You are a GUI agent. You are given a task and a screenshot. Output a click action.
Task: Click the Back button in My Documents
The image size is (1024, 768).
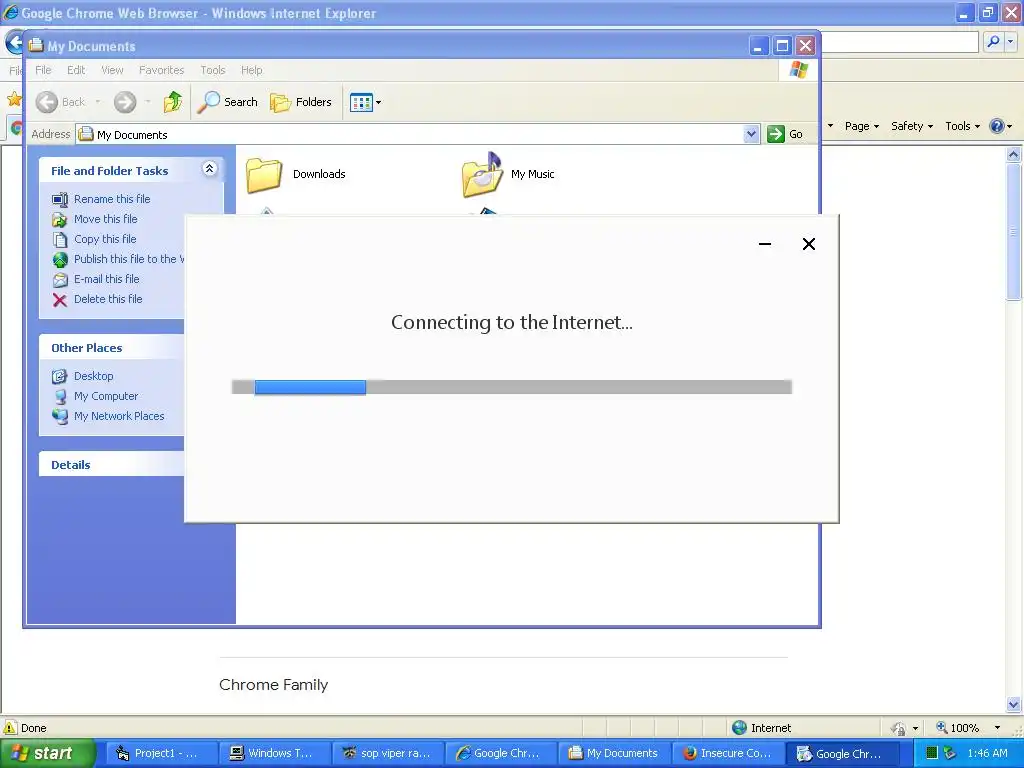pos(60,102)
